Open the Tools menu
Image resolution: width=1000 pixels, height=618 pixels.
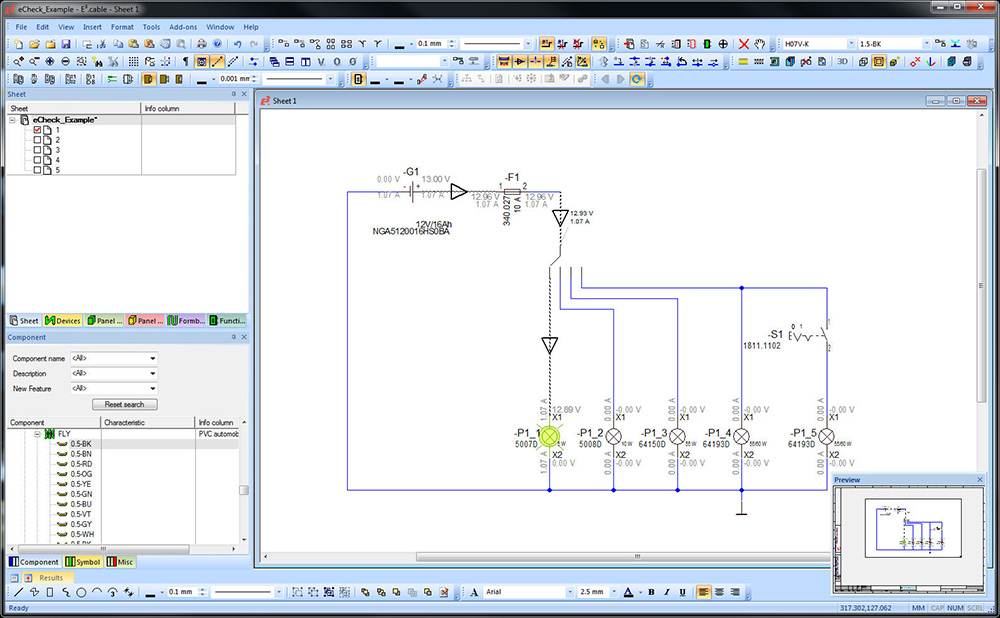tap(151, 27)
